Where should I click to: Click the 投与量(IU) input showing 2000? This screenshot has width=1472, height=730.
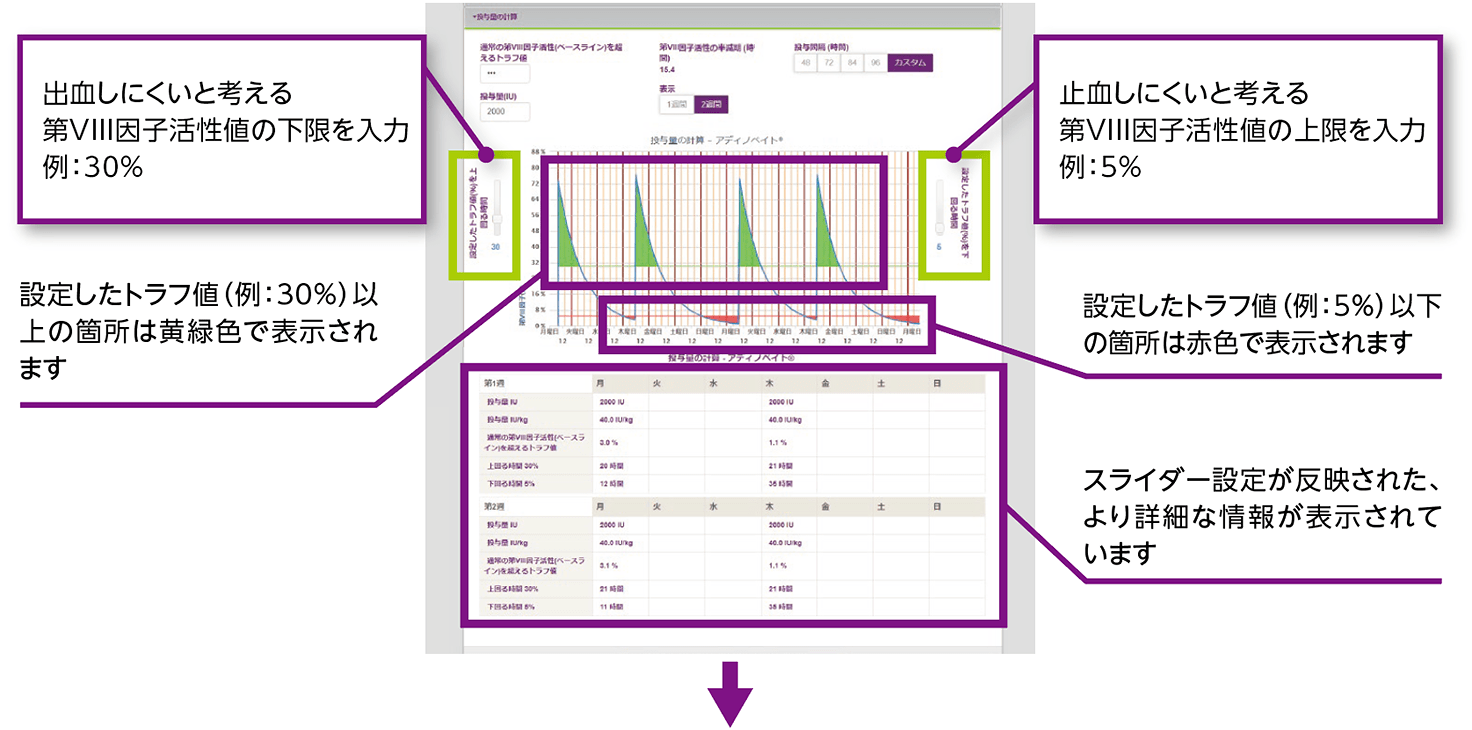(505, 112)
